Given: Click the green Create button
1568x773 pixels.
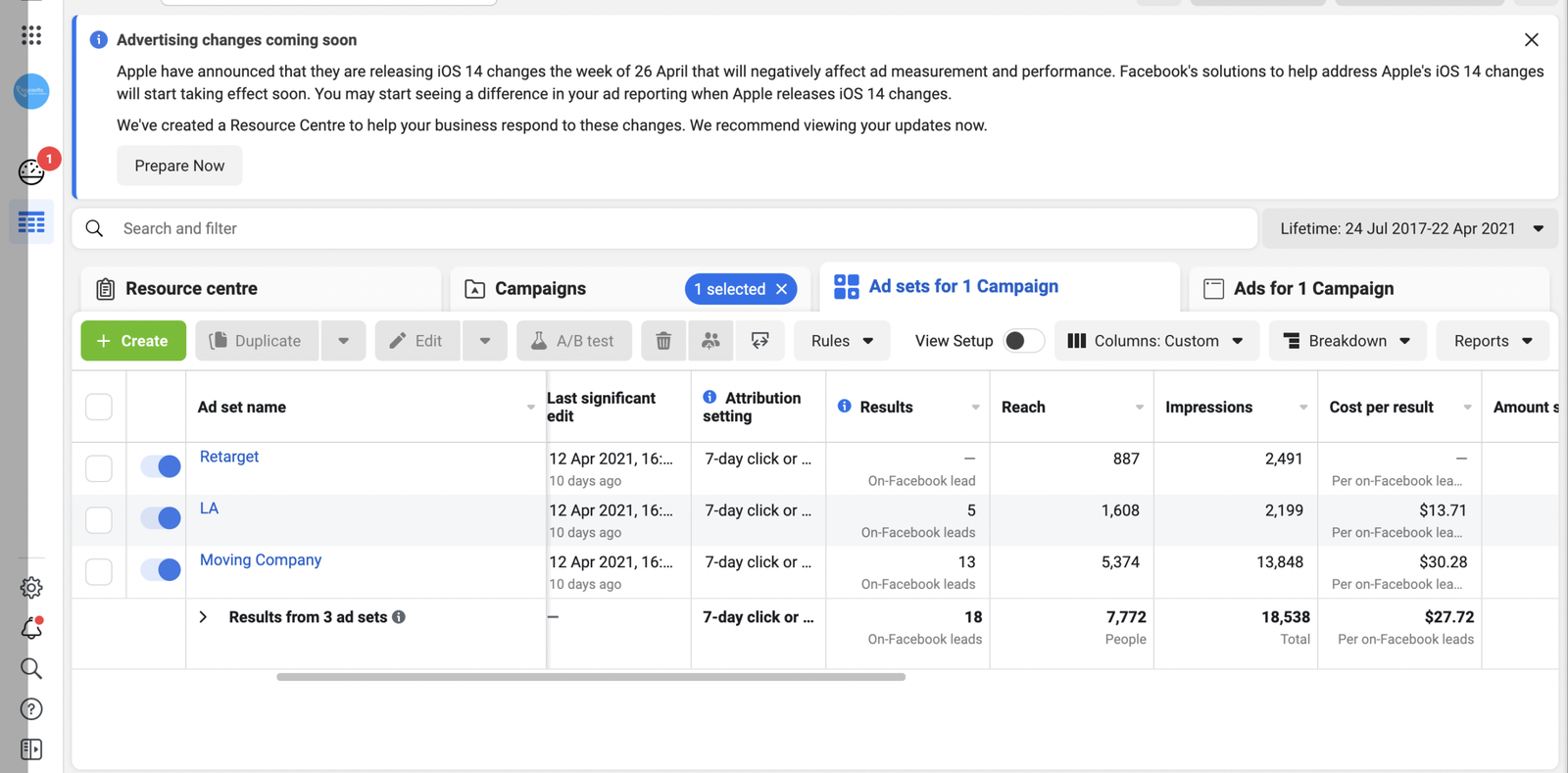Looking at the screenshot, I should coord(133,341).
